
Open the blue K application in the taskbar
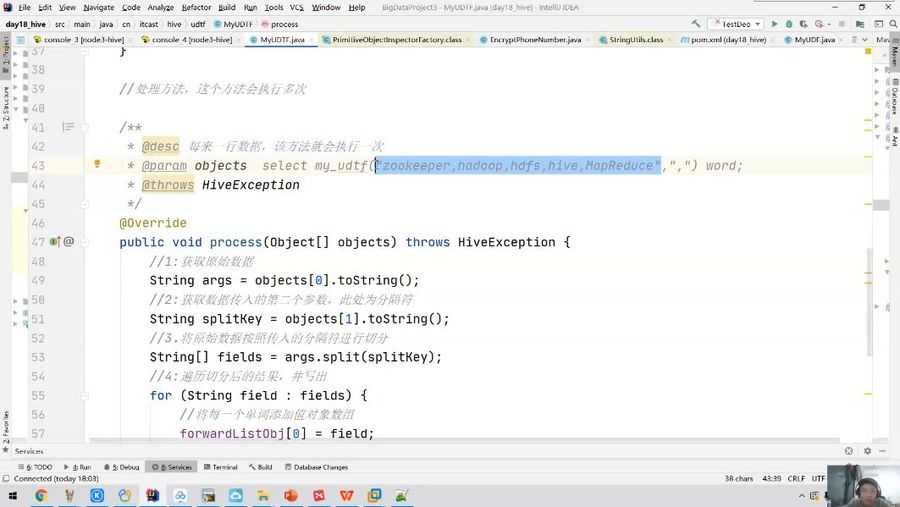coord(96,496)
